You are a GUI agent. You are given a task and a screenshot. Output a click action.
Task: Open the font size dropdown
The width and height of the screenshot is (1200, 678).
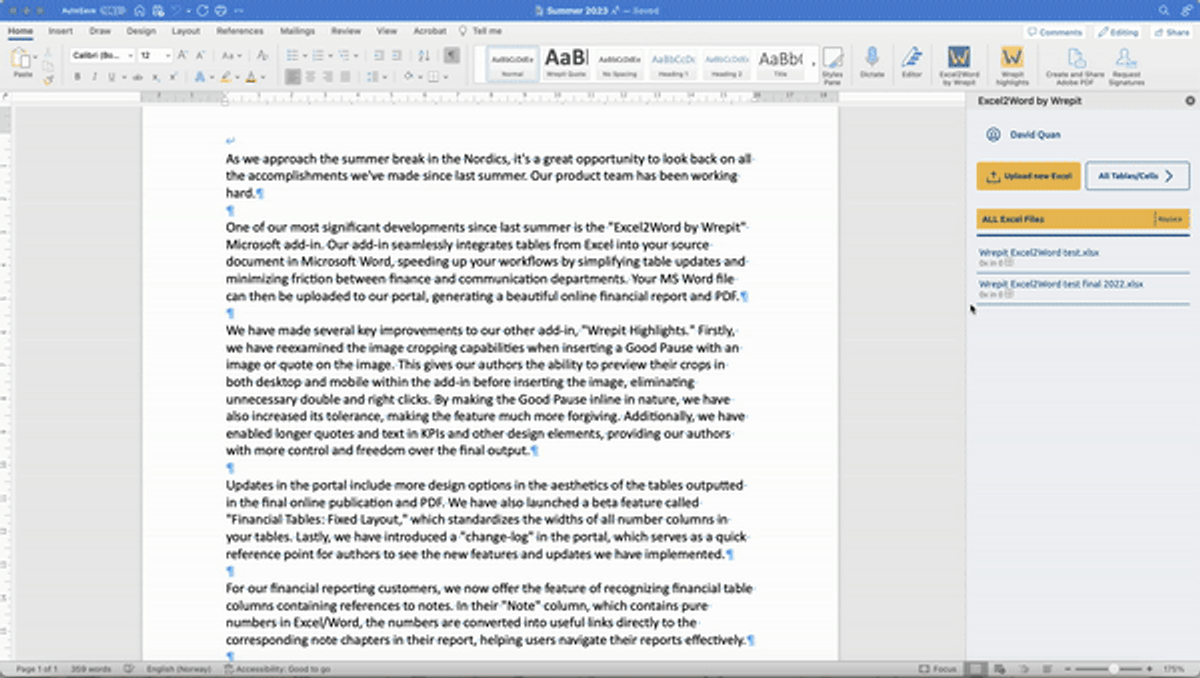166,55
